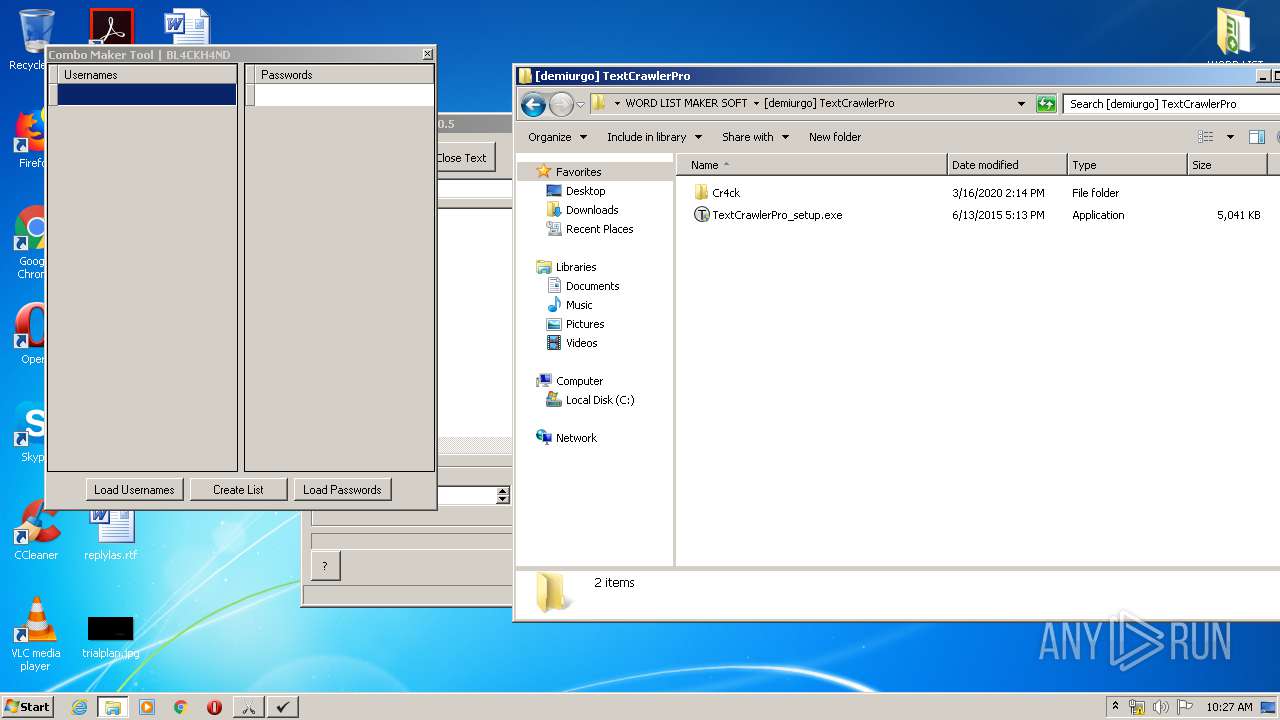Sort by the Size column

pos(1227,165)
